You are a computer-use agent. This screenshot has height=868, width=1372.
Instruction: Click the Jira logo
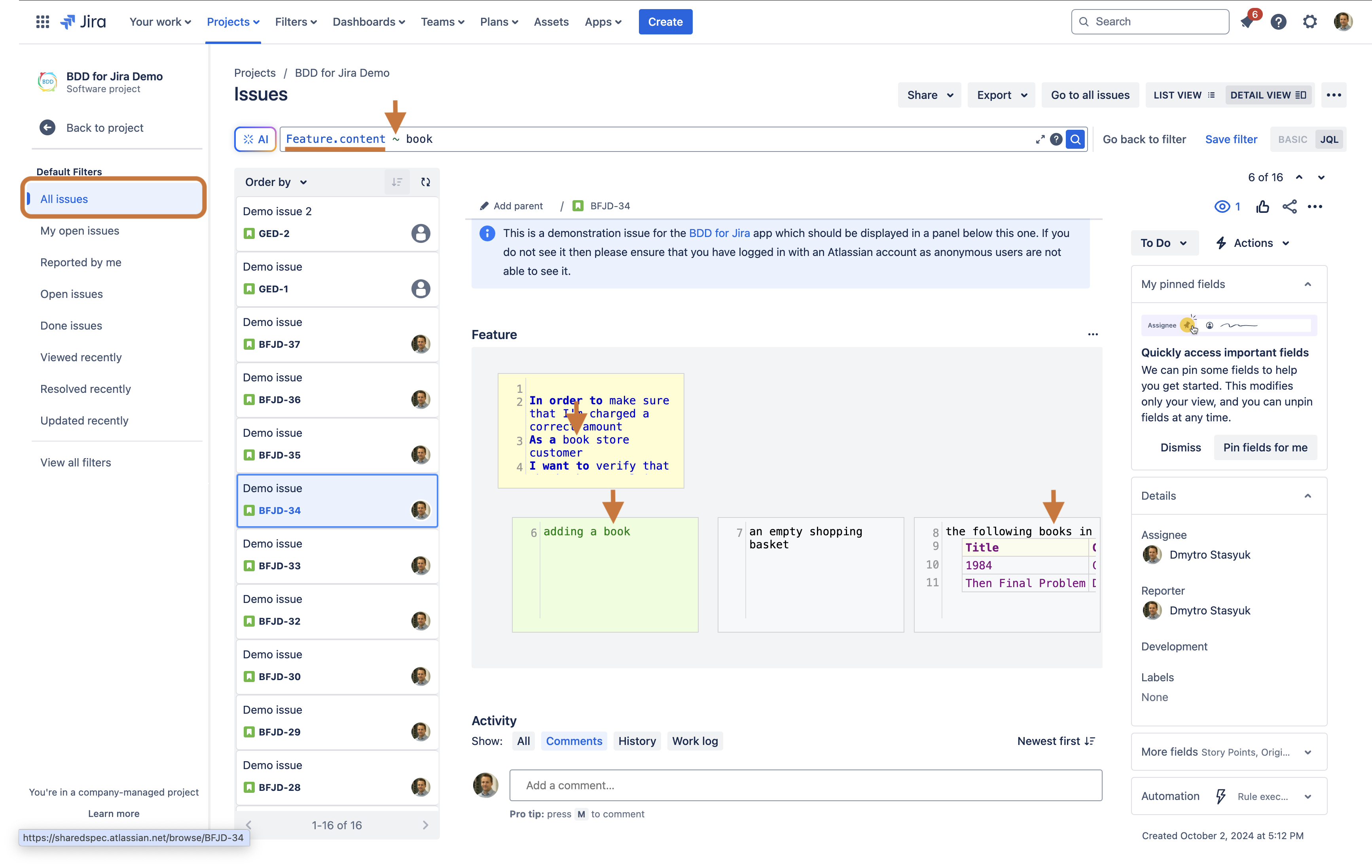coord(83,22)
